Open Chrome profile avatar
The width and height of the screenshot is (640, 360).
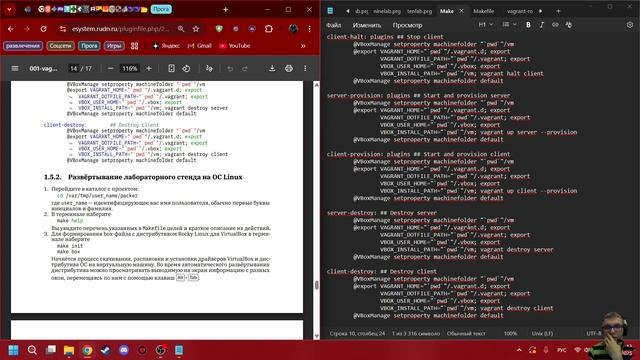click(293, 29)
